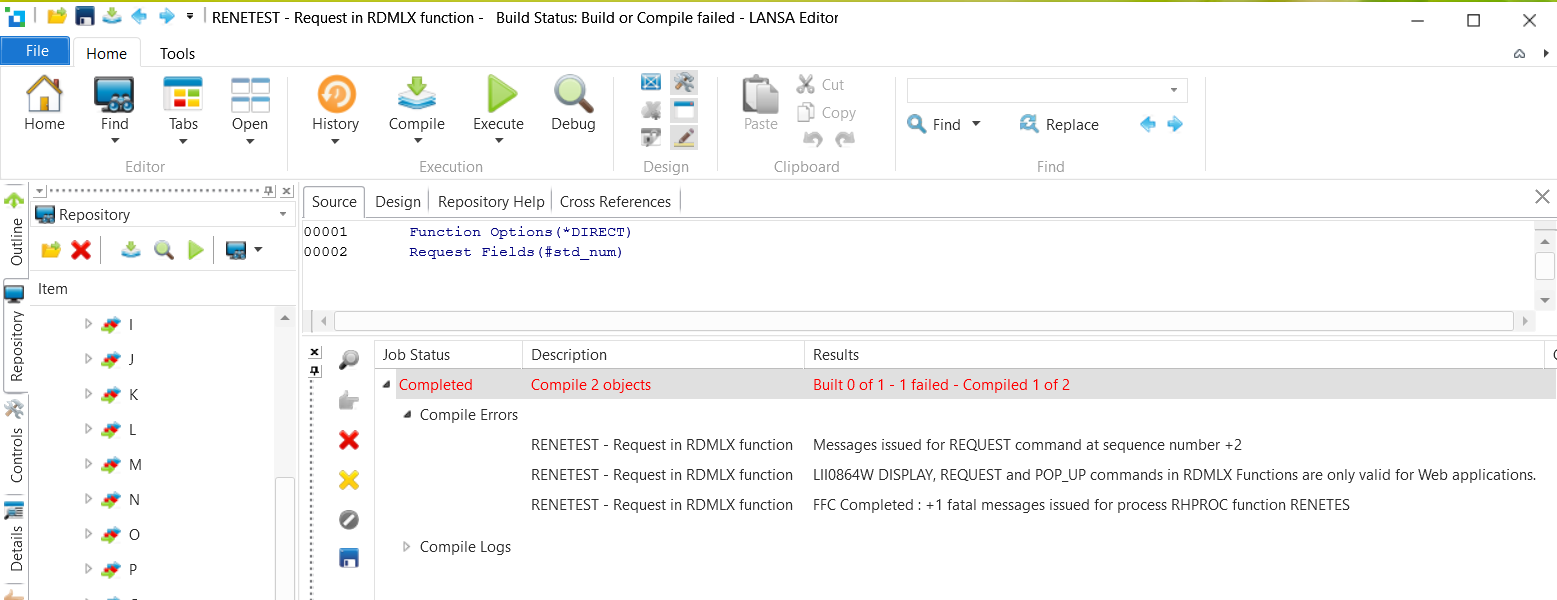Click the grey cancel circle icon in results sidebar
This screenshot has width=1557, height=600.
click(x=349, y=520)
